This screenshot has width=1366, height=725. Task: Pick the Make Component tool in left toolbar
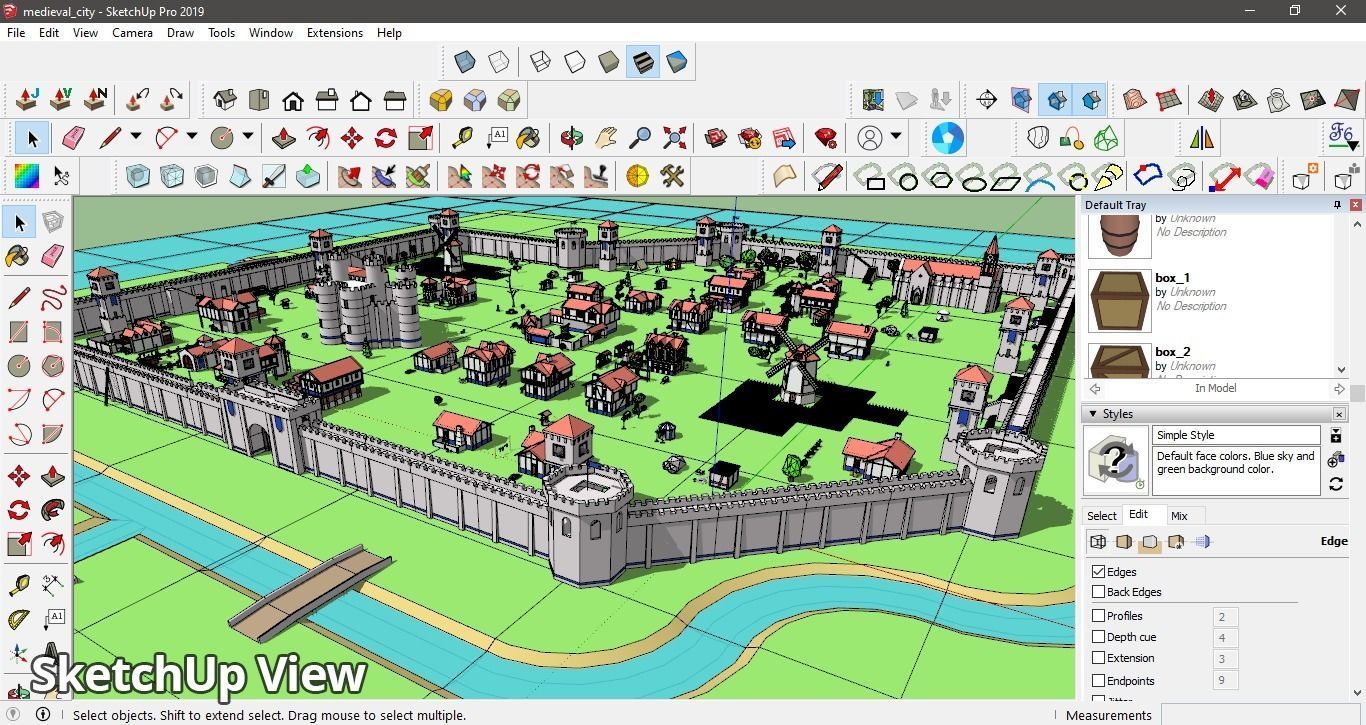coord(53,221)
